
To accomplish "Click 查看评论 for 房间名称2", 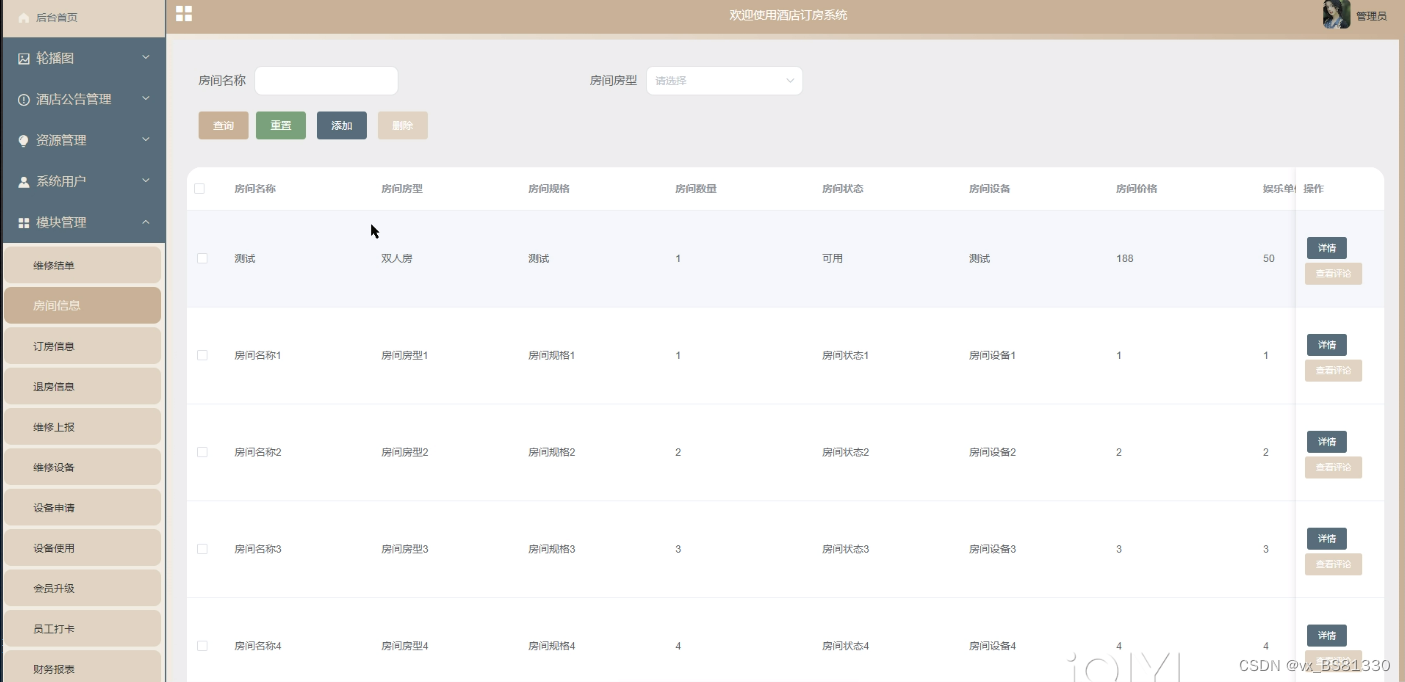I will pyautogui.click(x=1333, y=468).
